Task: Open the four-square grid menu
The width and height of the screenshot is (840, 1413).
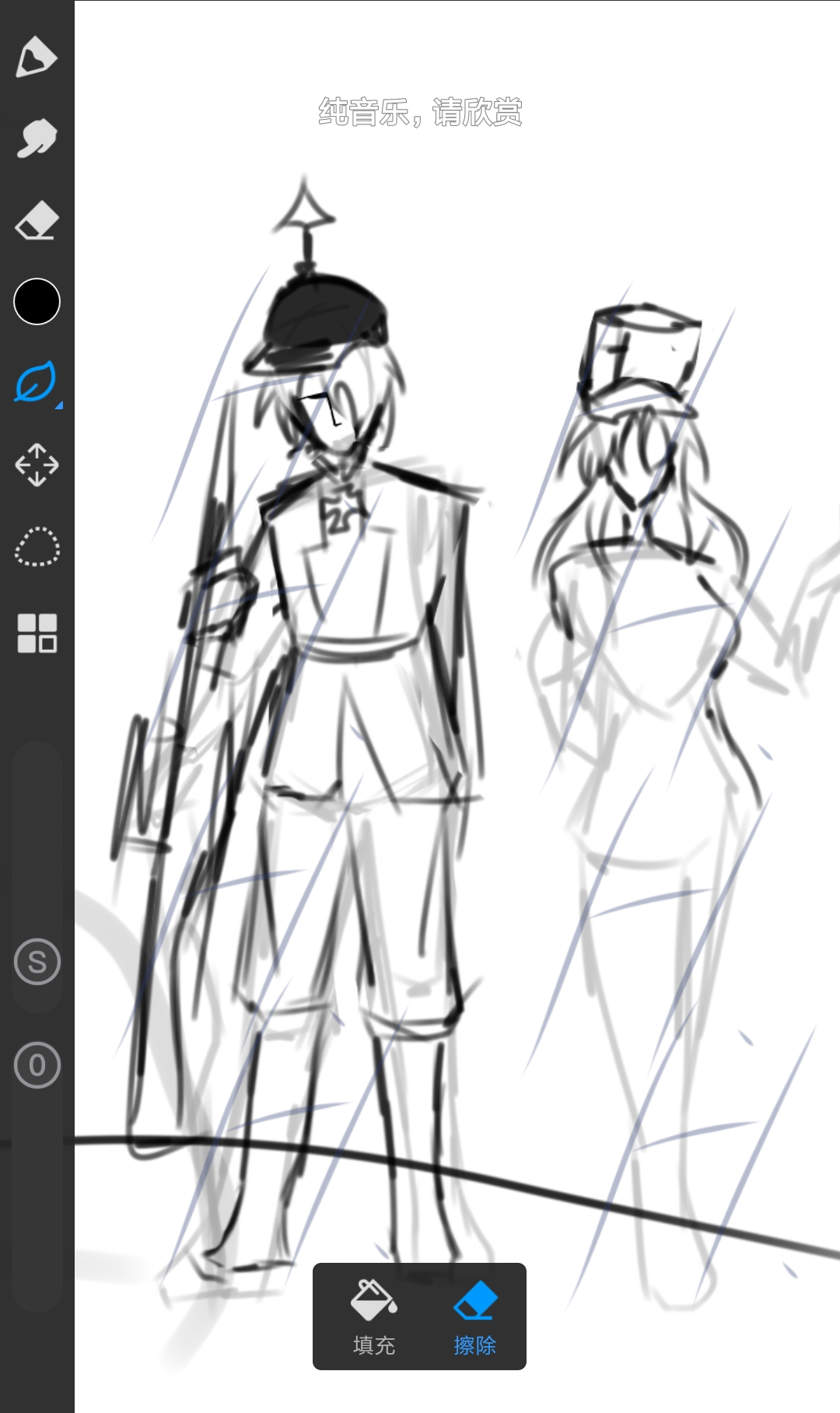Action: [x=37, y=633]
